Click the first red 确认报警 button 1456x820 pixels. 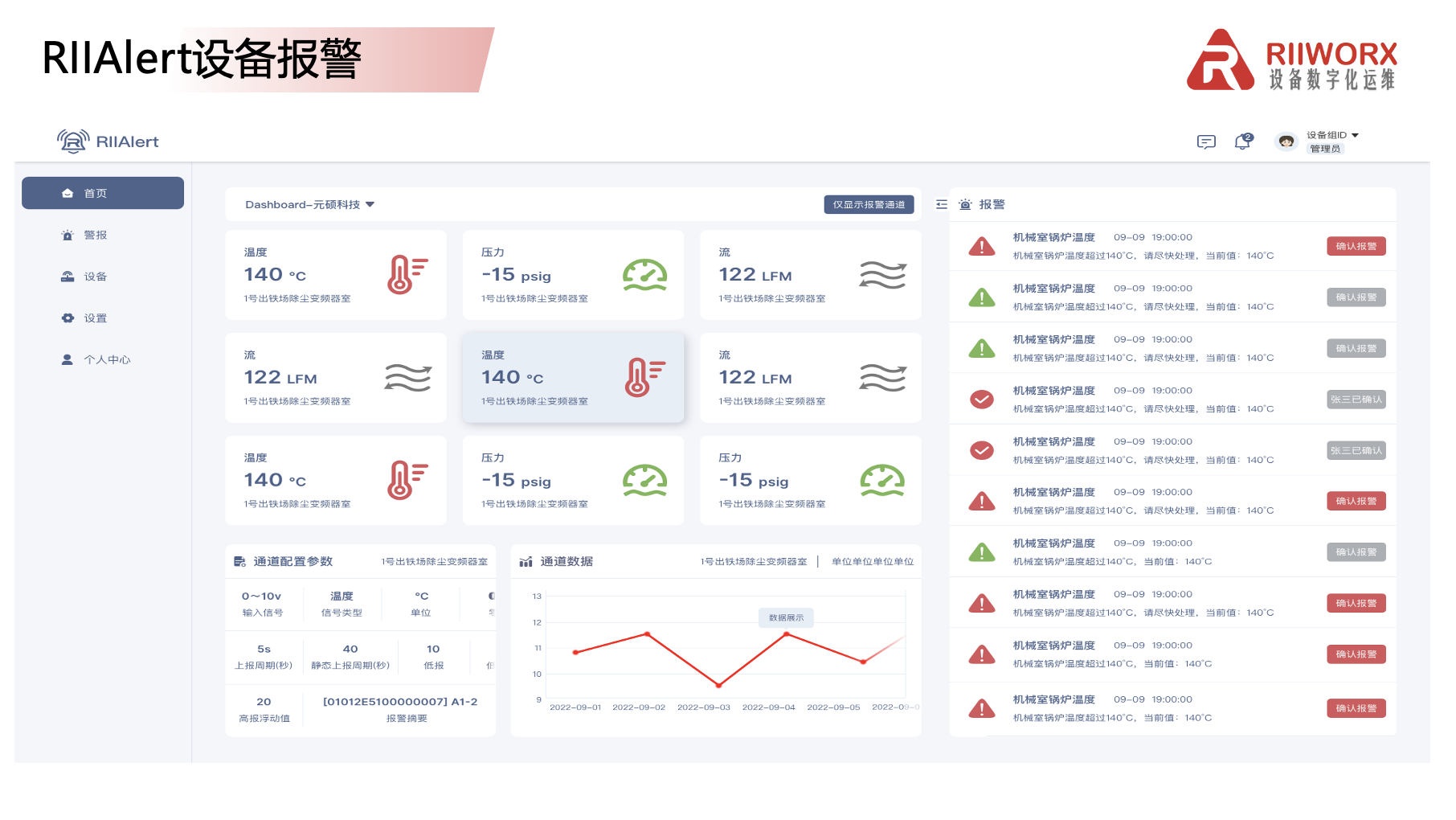(x=1356, y=247)
